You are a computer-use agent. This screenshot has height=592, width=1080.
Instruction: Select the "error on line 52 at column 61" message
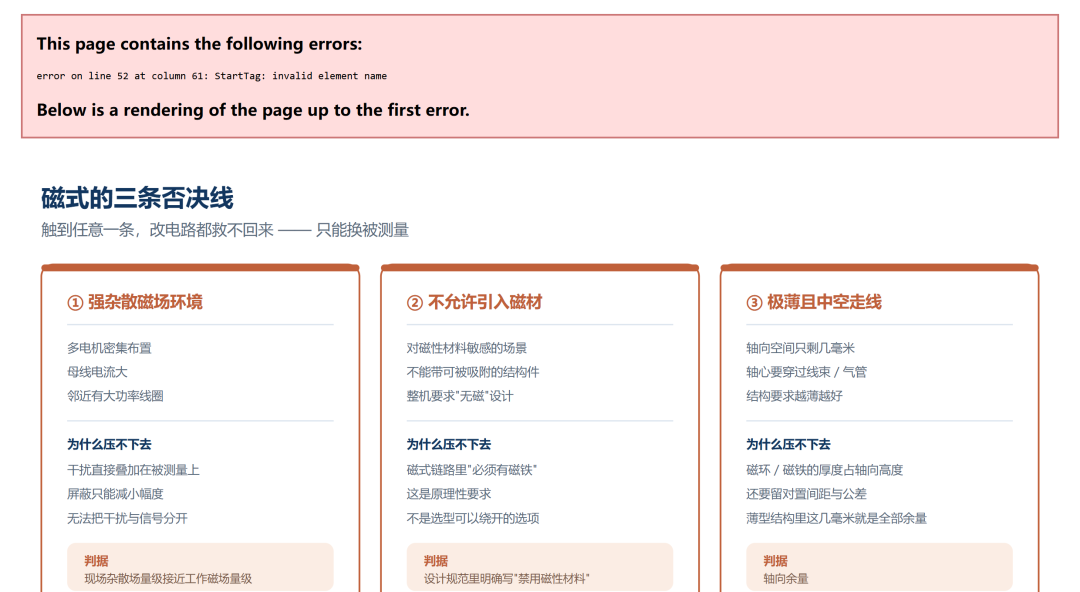pyautogui.click(x=211, y=76)
